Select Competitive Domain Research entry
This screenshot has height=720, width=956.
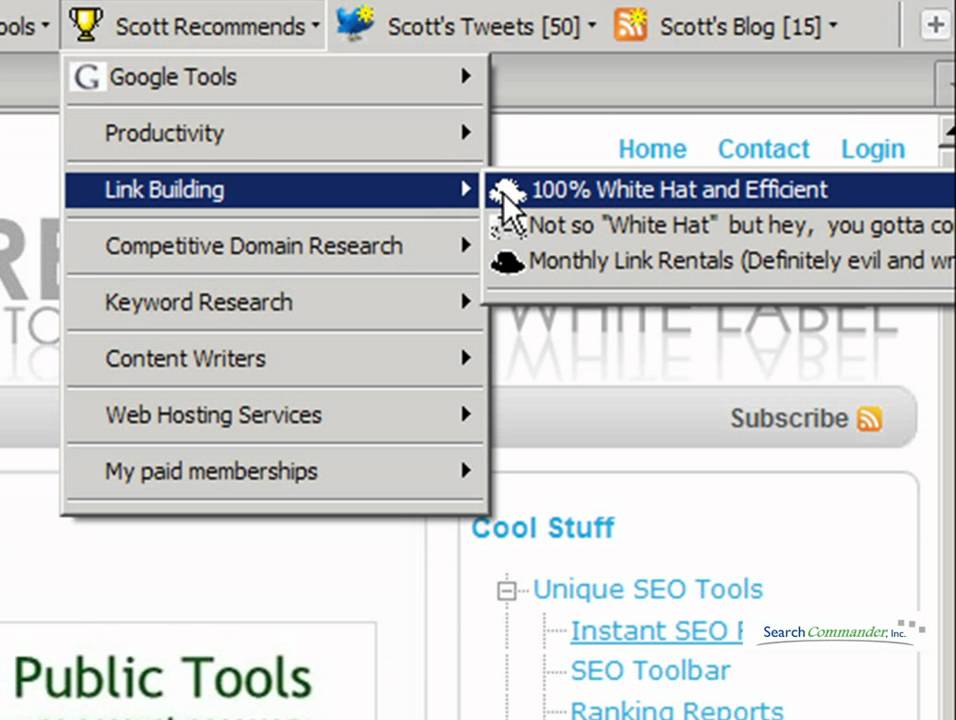(x=273, y=246)
